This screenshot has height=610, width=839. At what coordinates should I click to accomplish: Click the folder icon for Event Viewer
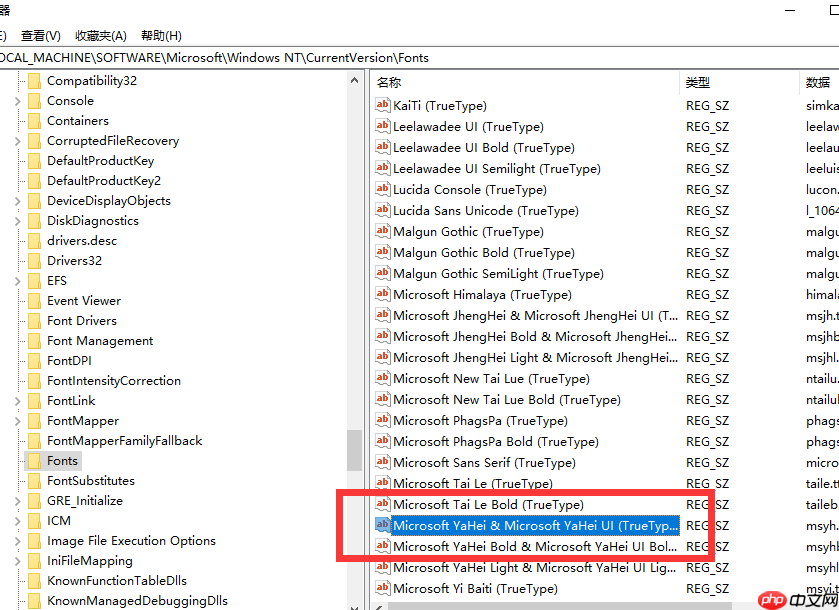[x=34, y=301]
